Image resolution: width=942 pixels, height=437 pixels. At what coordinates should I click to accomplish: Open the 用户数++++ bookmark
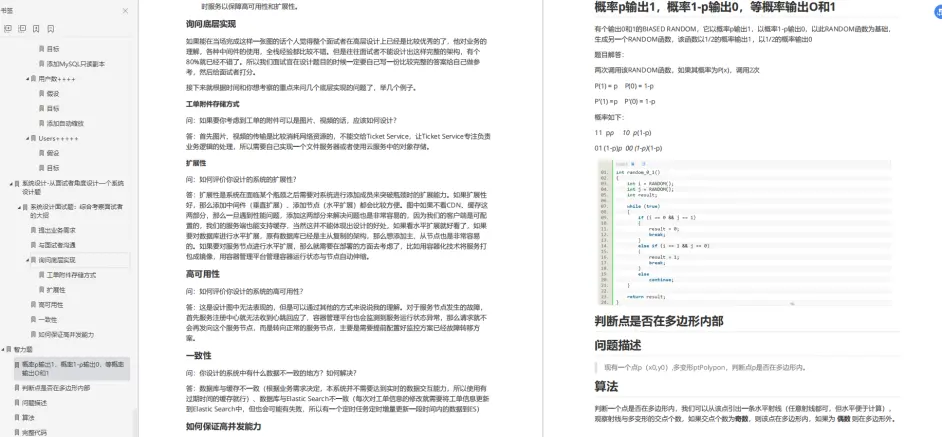pos(57,79)
